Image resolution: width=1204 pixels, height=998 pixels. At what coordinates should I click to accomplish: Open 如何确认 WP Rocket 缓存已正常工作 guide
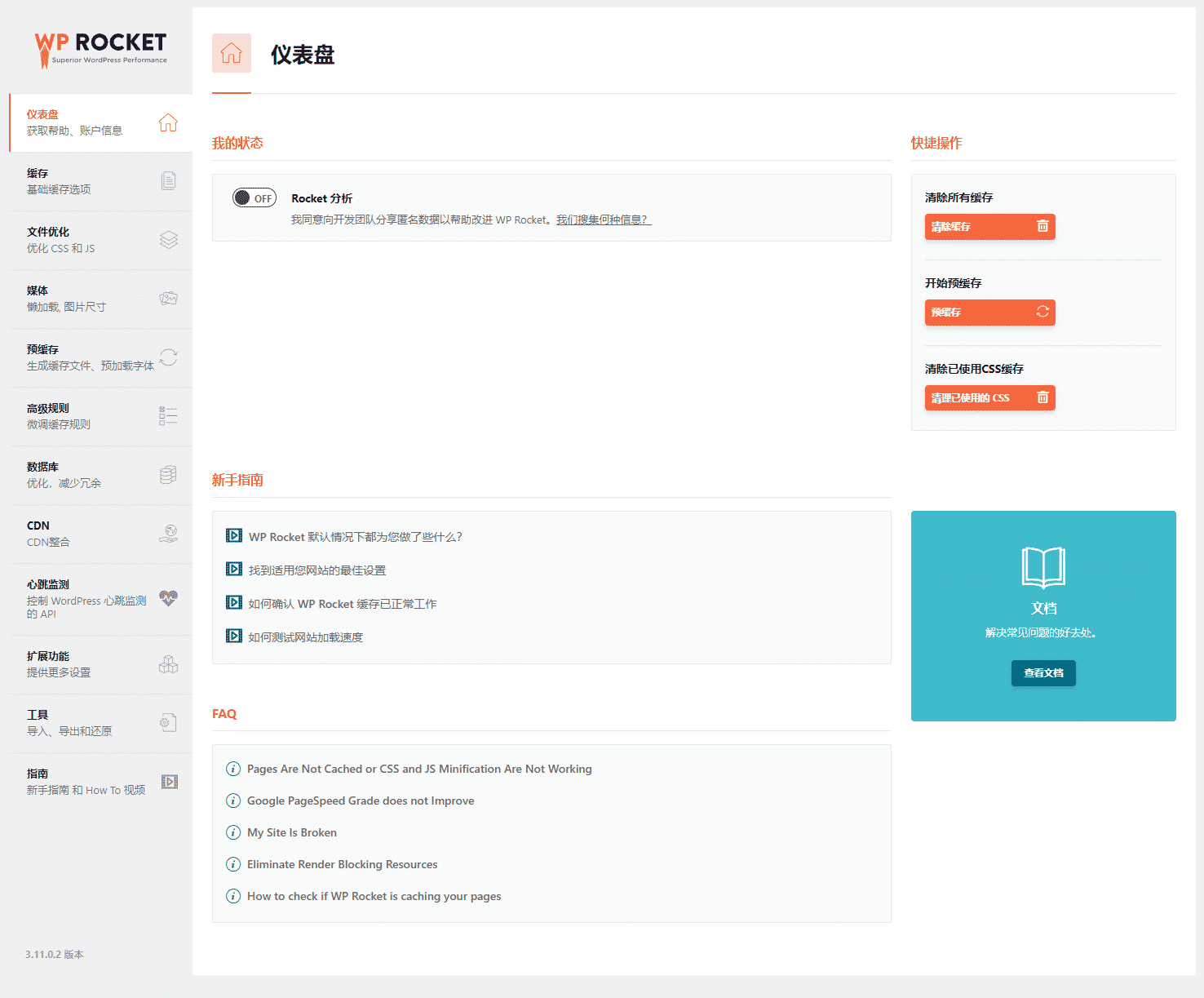tap(343, 603)
